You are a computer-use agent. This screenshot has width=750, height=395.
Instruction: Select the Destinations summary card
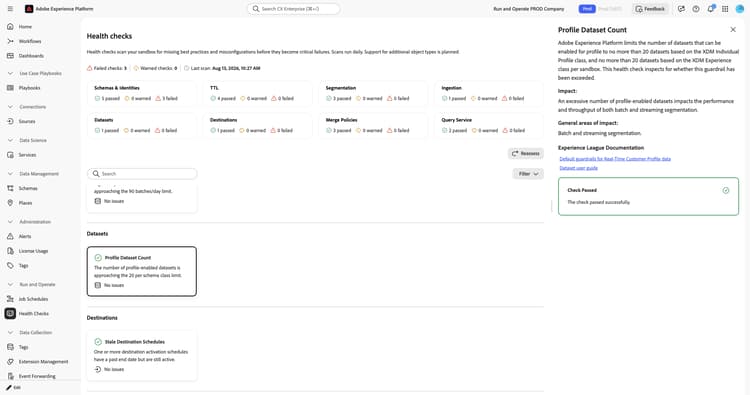257,125
